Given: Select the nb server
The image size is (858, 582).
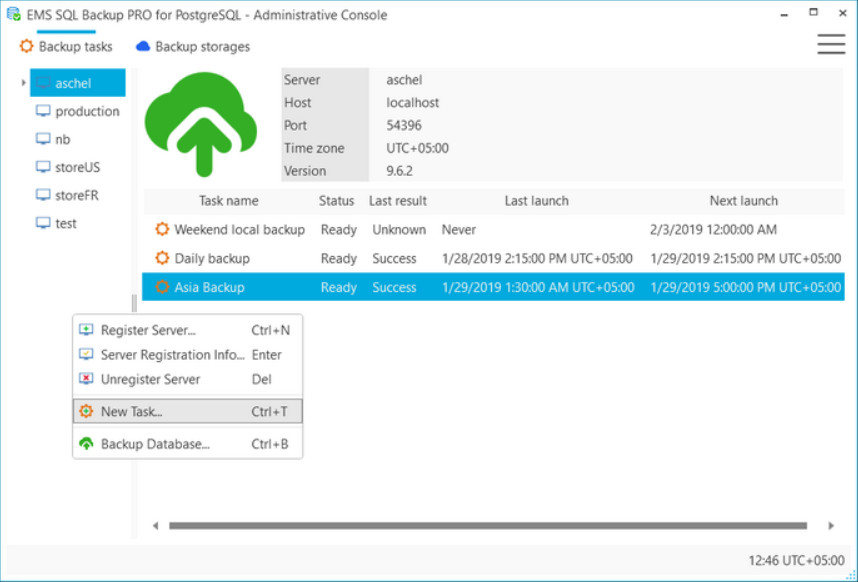Looking at the screenshot, I should (x=53, y=139).
